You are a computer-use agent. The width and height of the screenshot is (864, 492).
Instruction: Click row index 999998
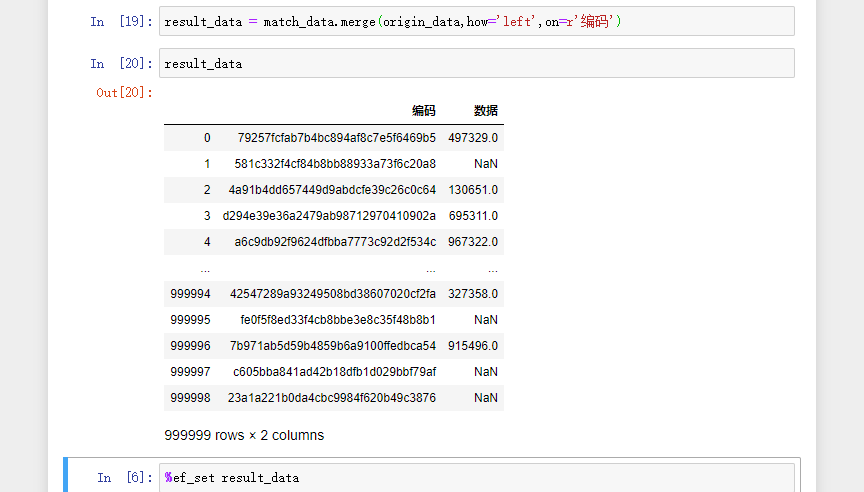(190, 398)
